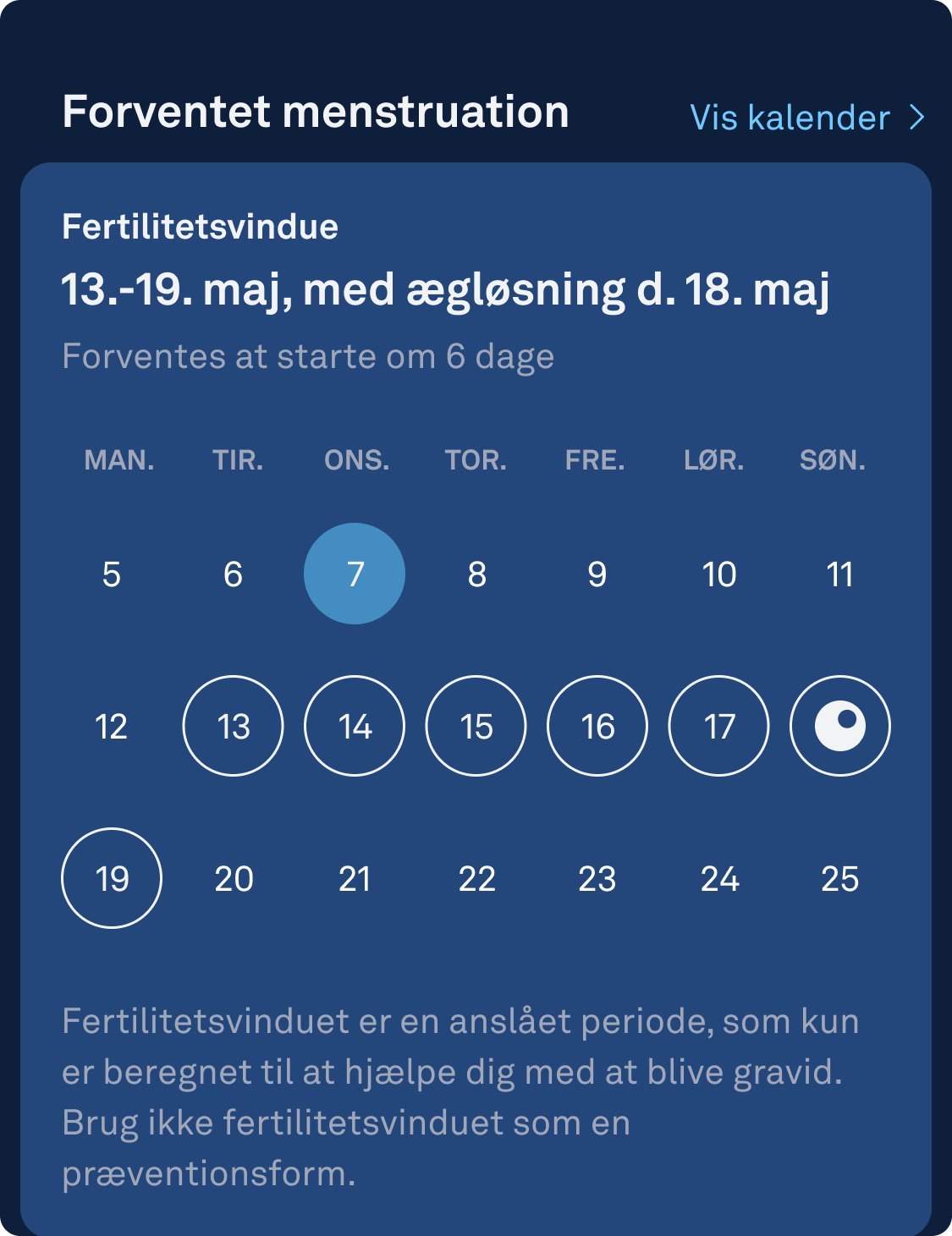Select highlighted today date 7
This screenshot has width=952, height=1236.
[355, 574]
